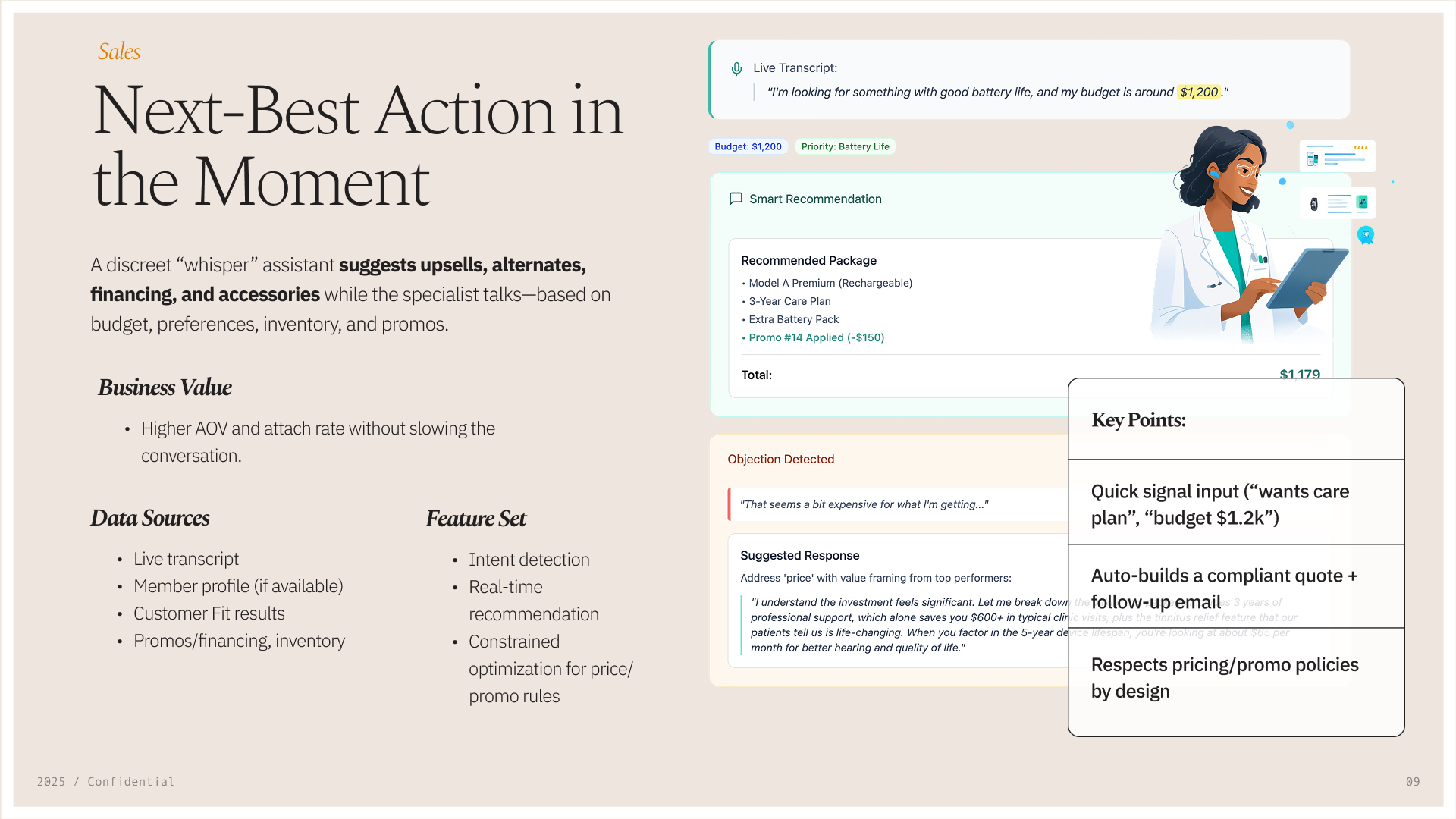Click the Objection Detected heading

click(780, 459)
